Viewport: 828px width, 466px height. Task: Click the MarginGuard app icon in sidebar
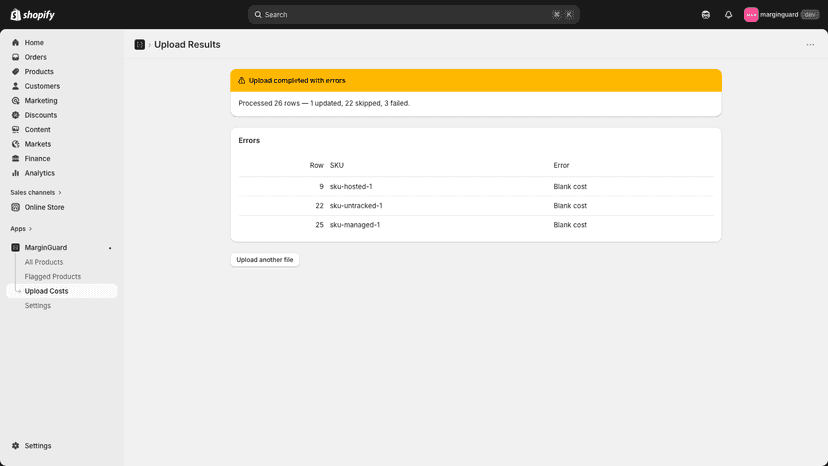[15, 247]
